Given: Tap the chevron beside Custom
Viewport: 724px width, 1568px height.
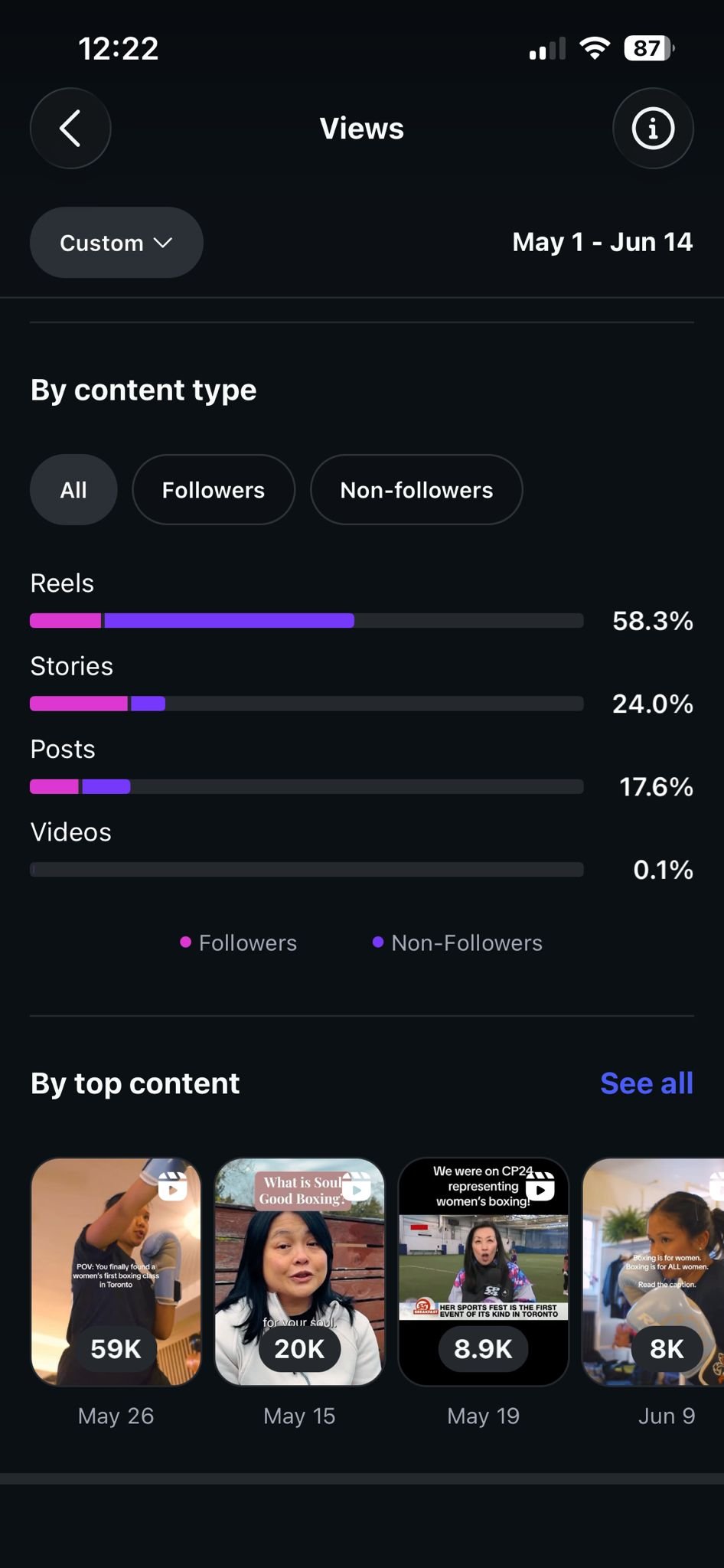Looking at the screenshot, I should 163,243.
